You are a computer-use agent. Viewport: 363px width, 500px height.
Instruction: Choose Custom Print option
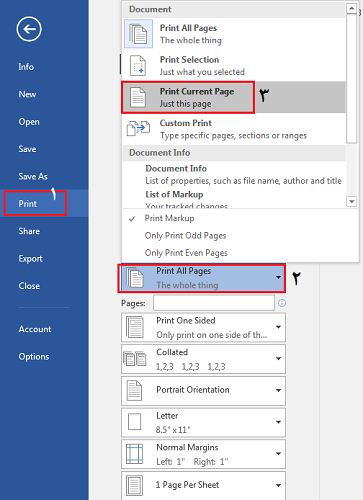click(234, 129)
